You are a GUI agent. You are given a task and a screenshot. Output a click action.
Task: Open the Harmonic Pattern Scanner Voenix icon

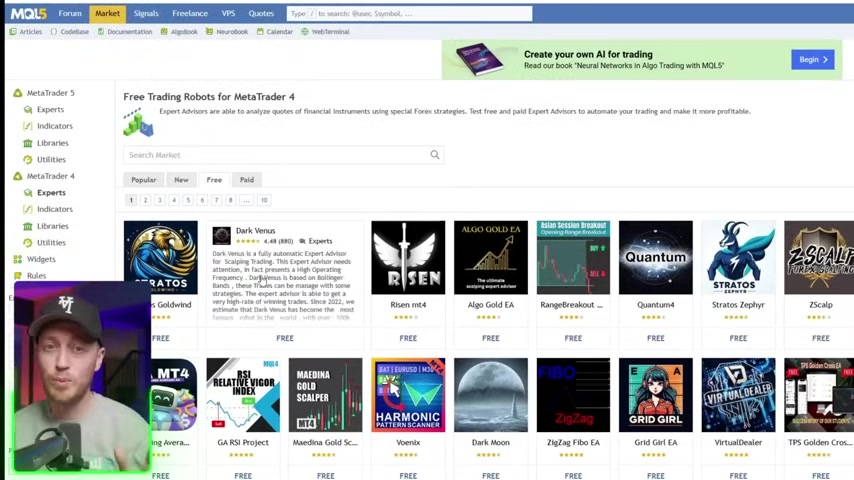click(408, 395)
